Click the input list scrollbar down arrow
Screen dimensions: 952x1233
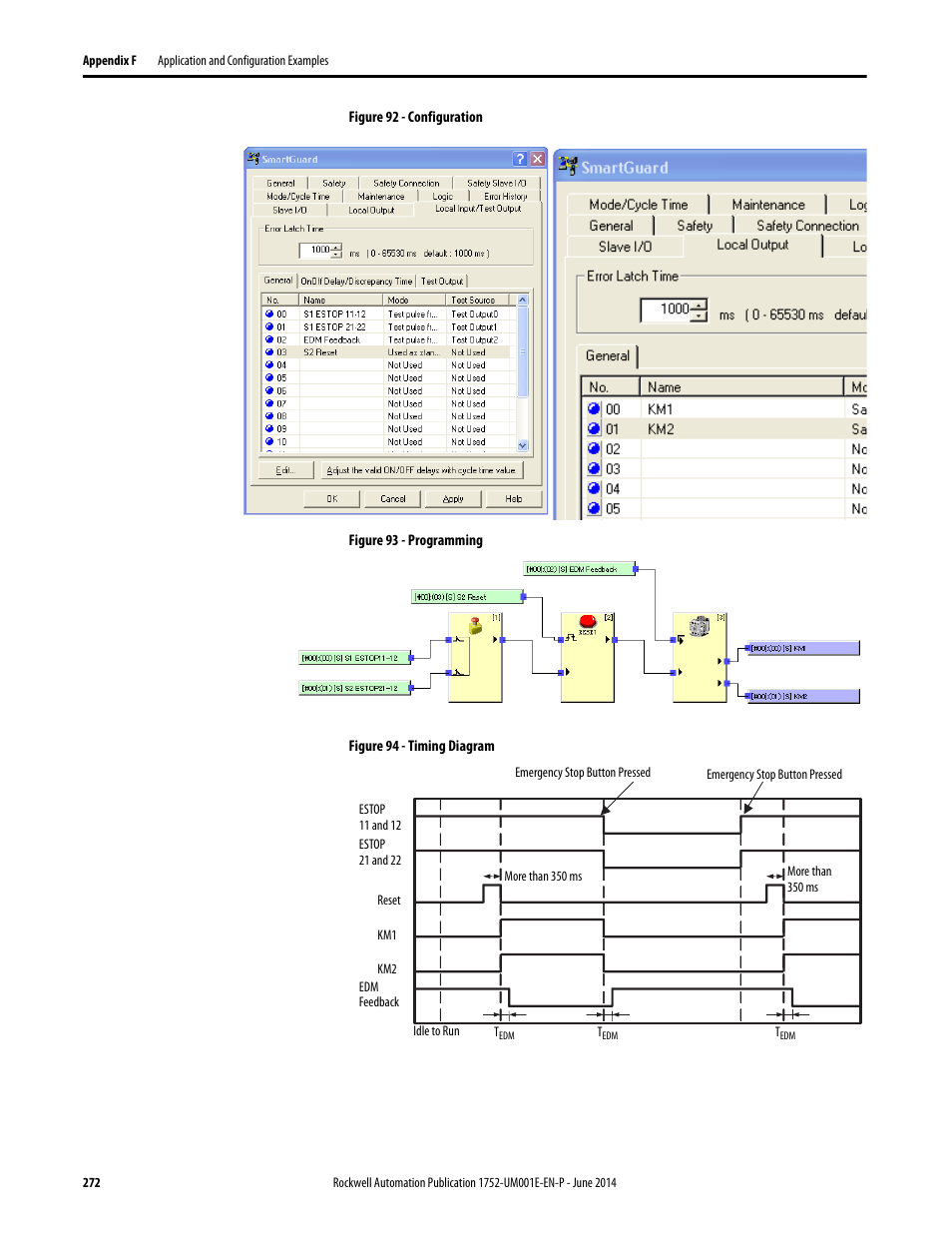[x=523, y=445]
